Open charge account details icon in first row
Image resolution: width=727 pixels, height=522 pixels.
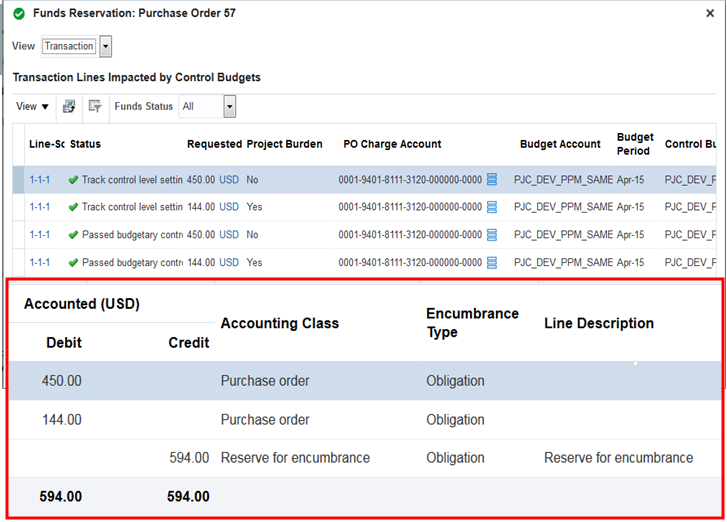point(492,180)
